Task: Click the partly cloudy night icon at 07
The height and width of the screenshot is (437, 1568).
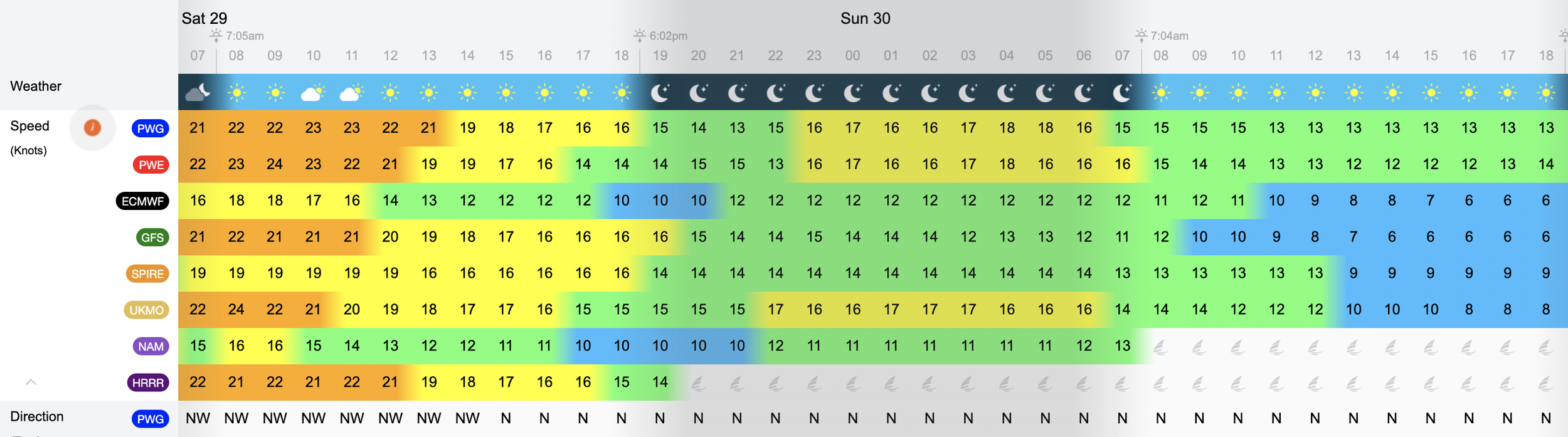Action: pyautogui.click(x=198, y=93)
